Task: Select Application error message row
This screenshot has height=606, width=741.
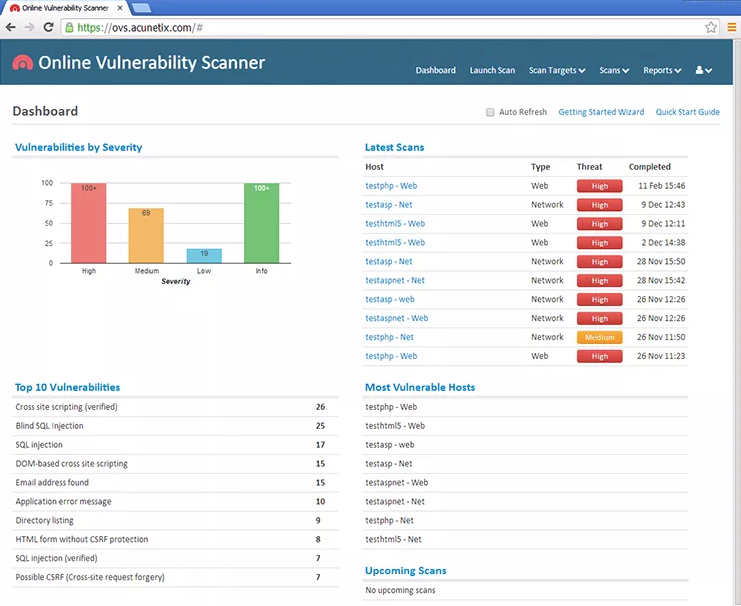Action: pos(175,502)
